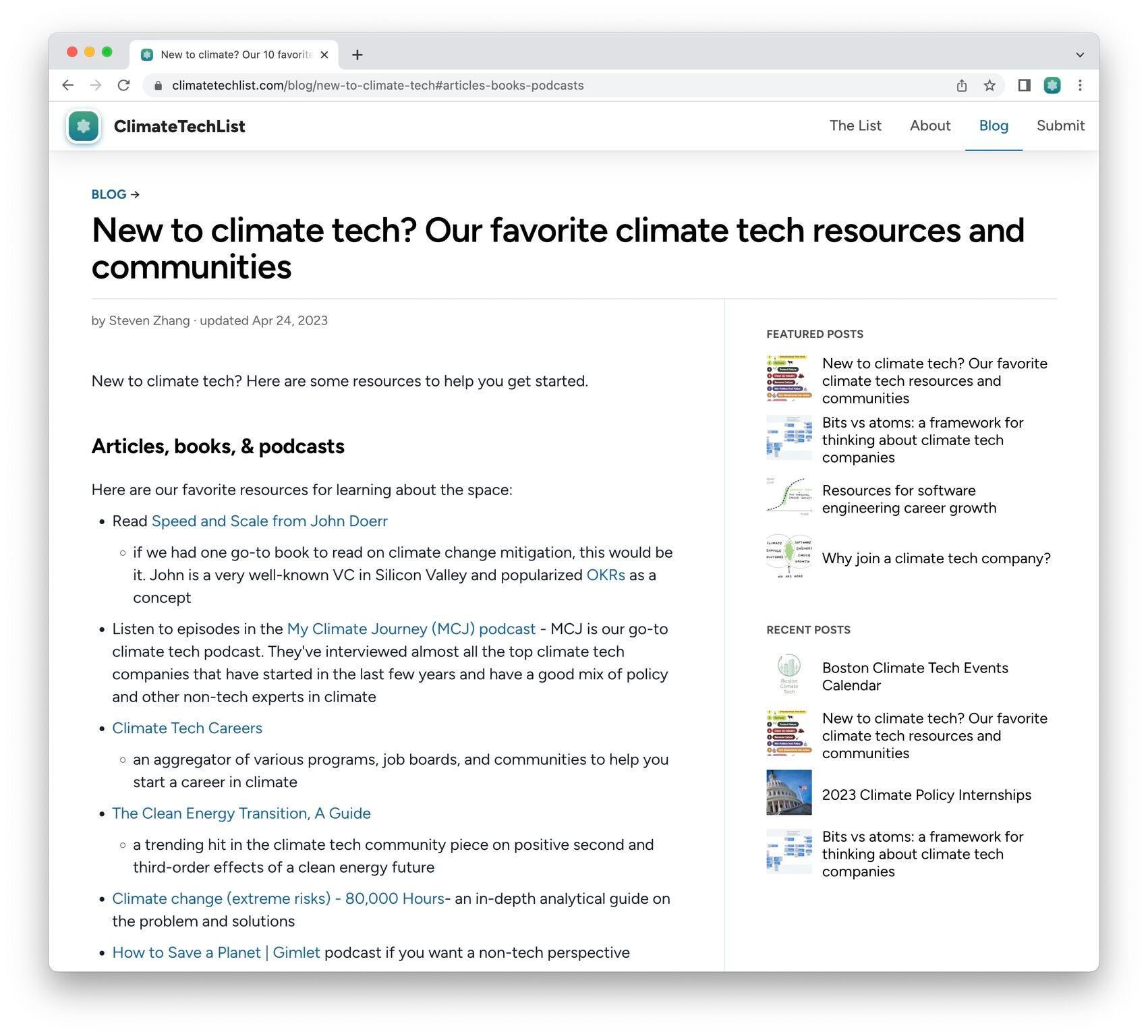The image size is (1148, 1036).
Task: Click featured 'New to climate tech?' thumbnail
Action: tap(789, 378)
